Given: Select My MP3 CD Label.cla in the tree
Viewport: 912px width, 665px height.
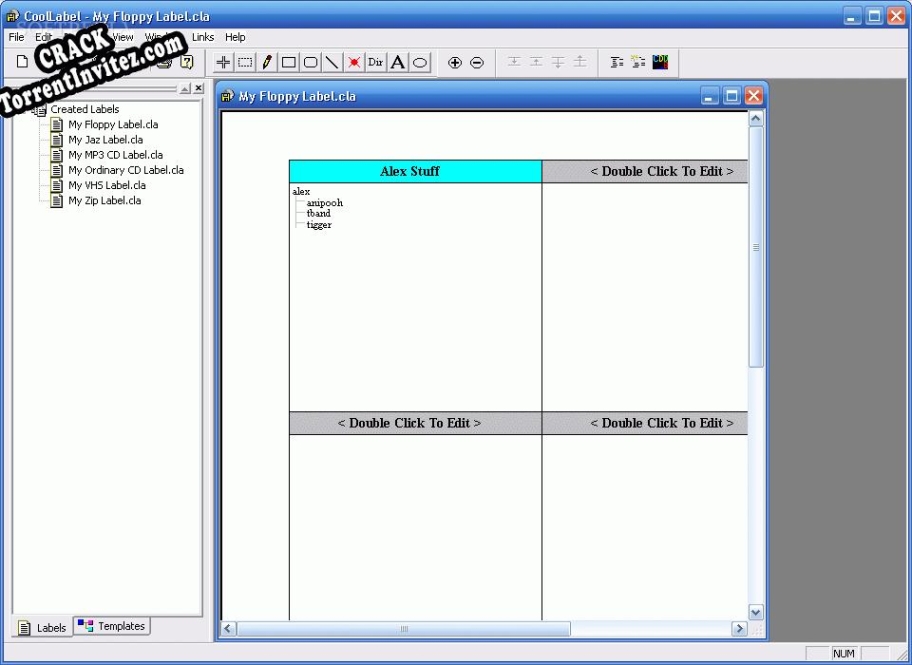Looking at the screenshot, I should (x=116, y=154).
